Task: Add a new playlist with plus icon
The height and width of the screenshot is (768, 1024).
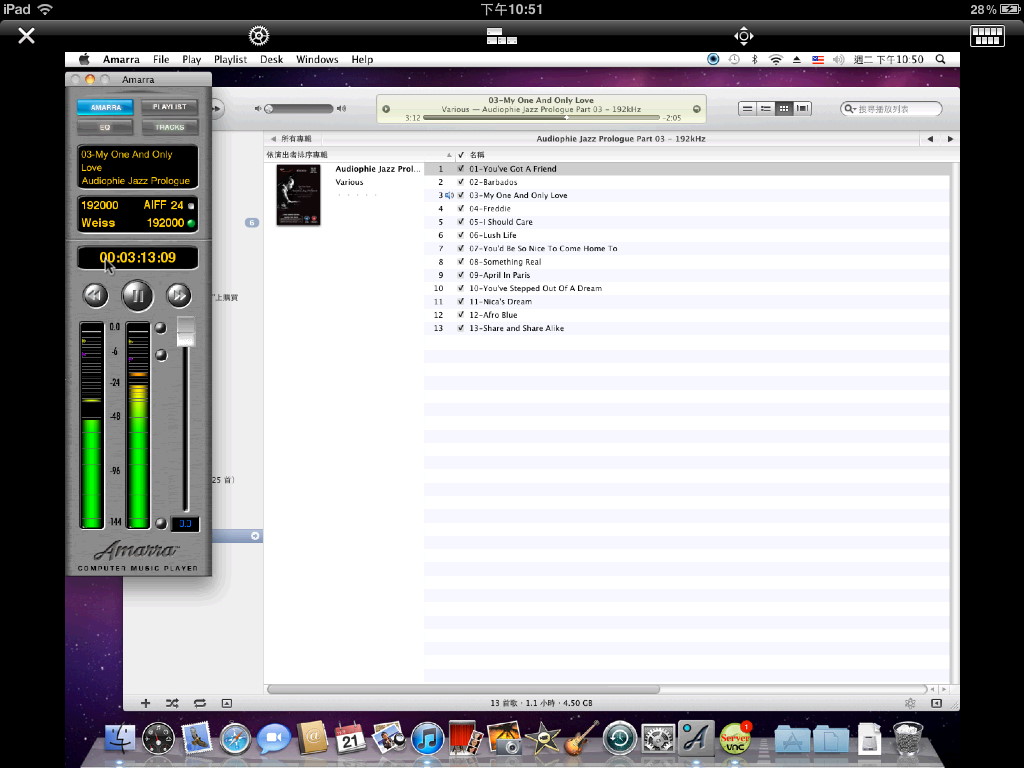Action: [145, 703]
